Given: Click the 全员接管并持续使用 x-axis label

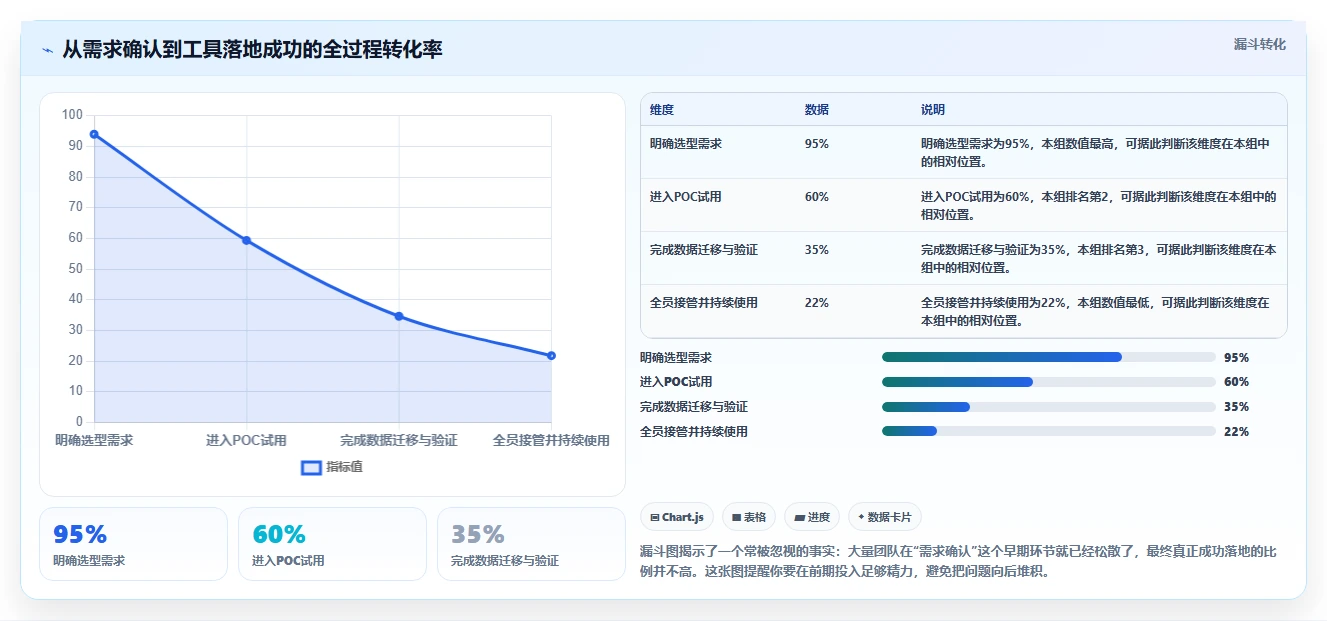Looking at the screenshot, I should point(551,440).
